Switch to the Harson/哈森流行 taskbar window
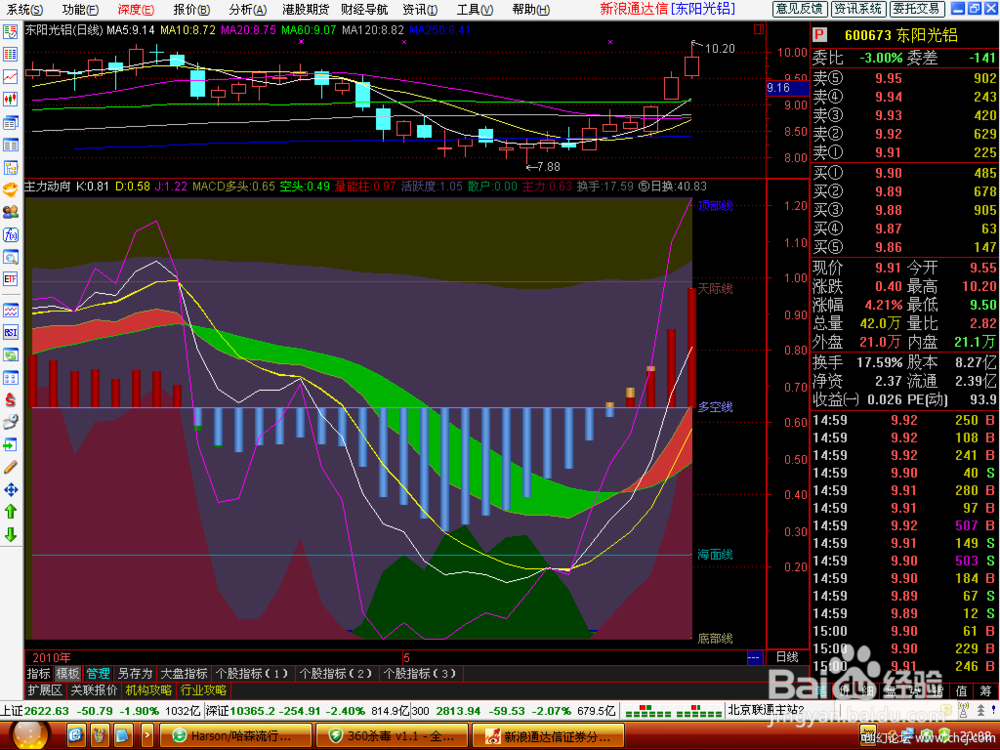 (x=235, y=736)
